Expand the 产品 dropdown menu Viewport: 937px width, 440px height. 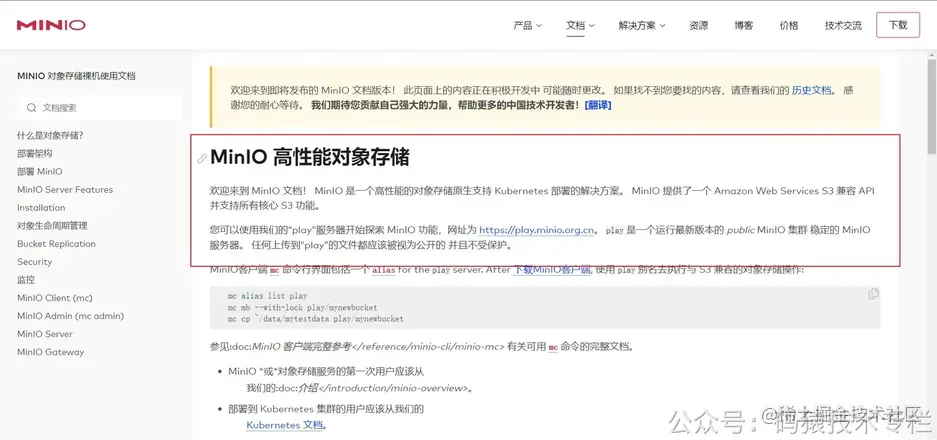pos(528,26)
